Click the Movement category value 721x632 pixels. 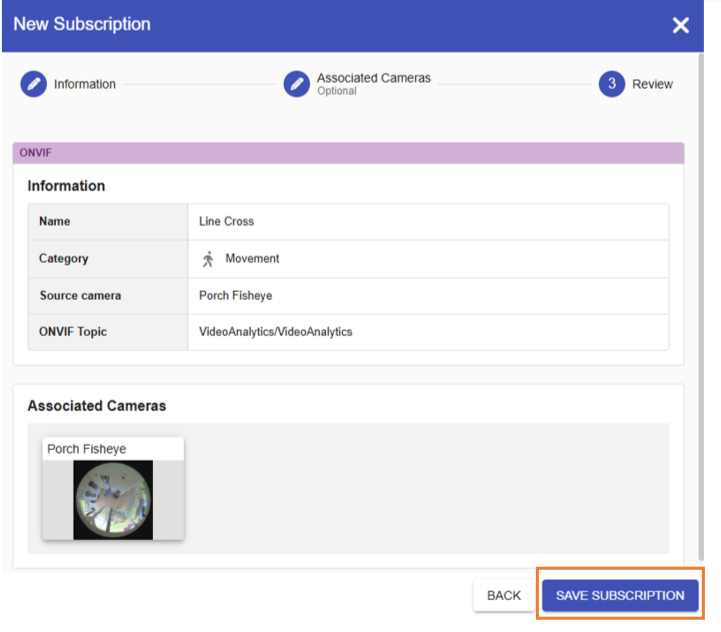point(252,259)
